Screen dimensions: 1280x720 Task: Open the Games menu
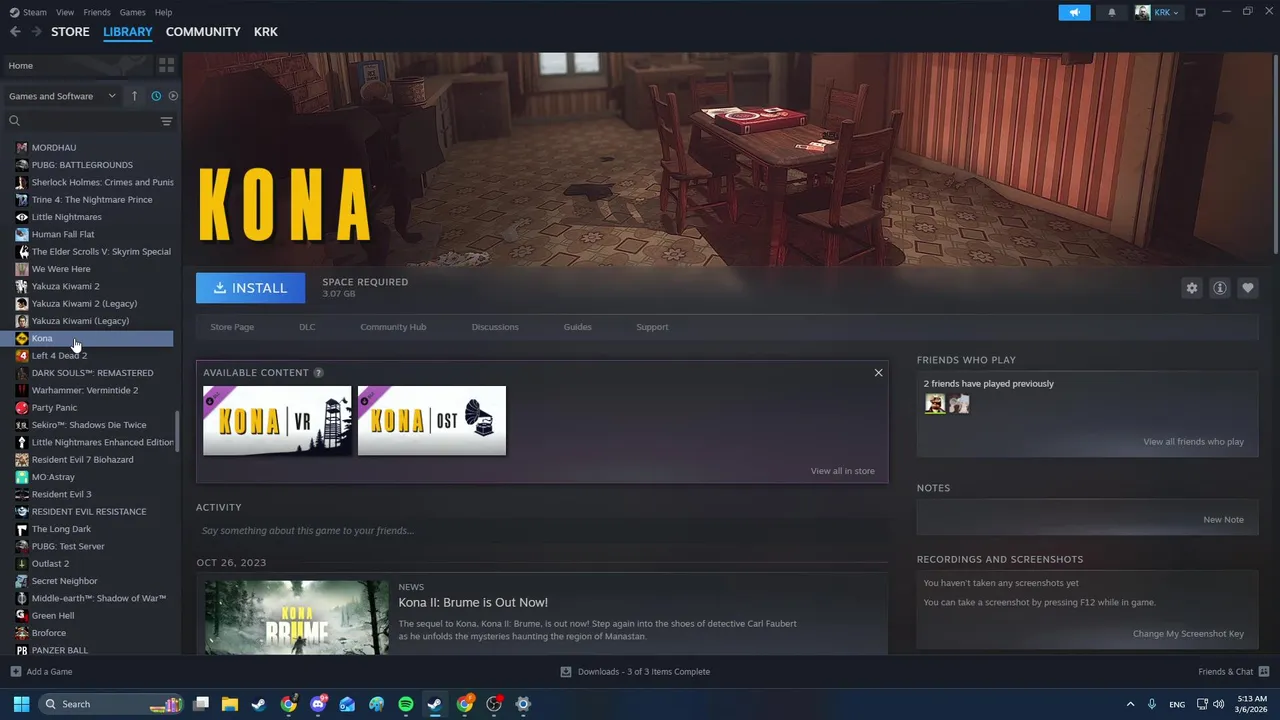pos(132,12)
